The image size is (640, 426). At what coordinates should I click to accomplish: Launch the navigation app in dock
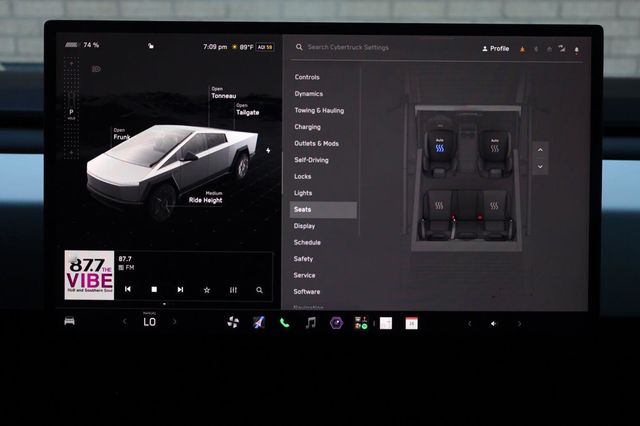click(259, 322)
